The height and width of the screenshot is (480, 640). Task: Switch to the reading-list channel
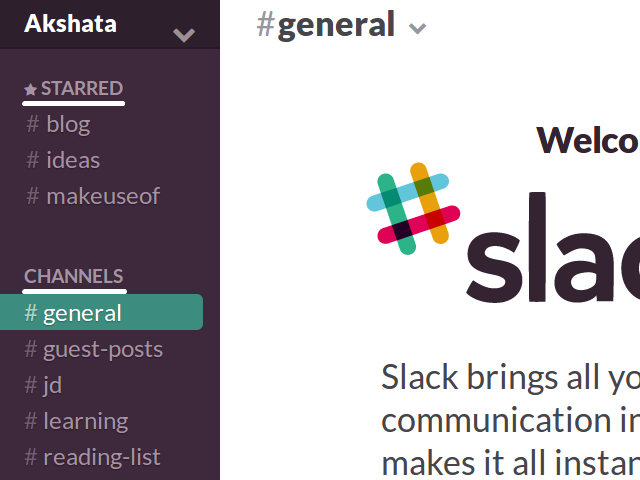tap(101, 457)
